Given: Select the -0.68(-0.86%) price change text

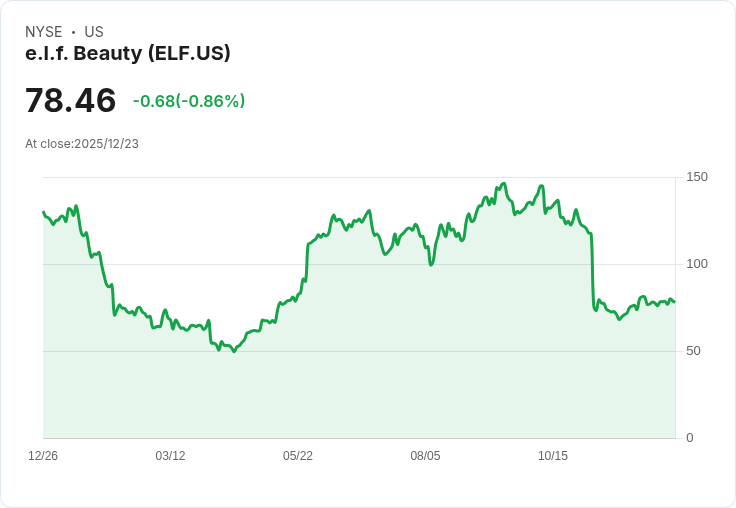Looking at the screenshot, I should click(189, 101).
